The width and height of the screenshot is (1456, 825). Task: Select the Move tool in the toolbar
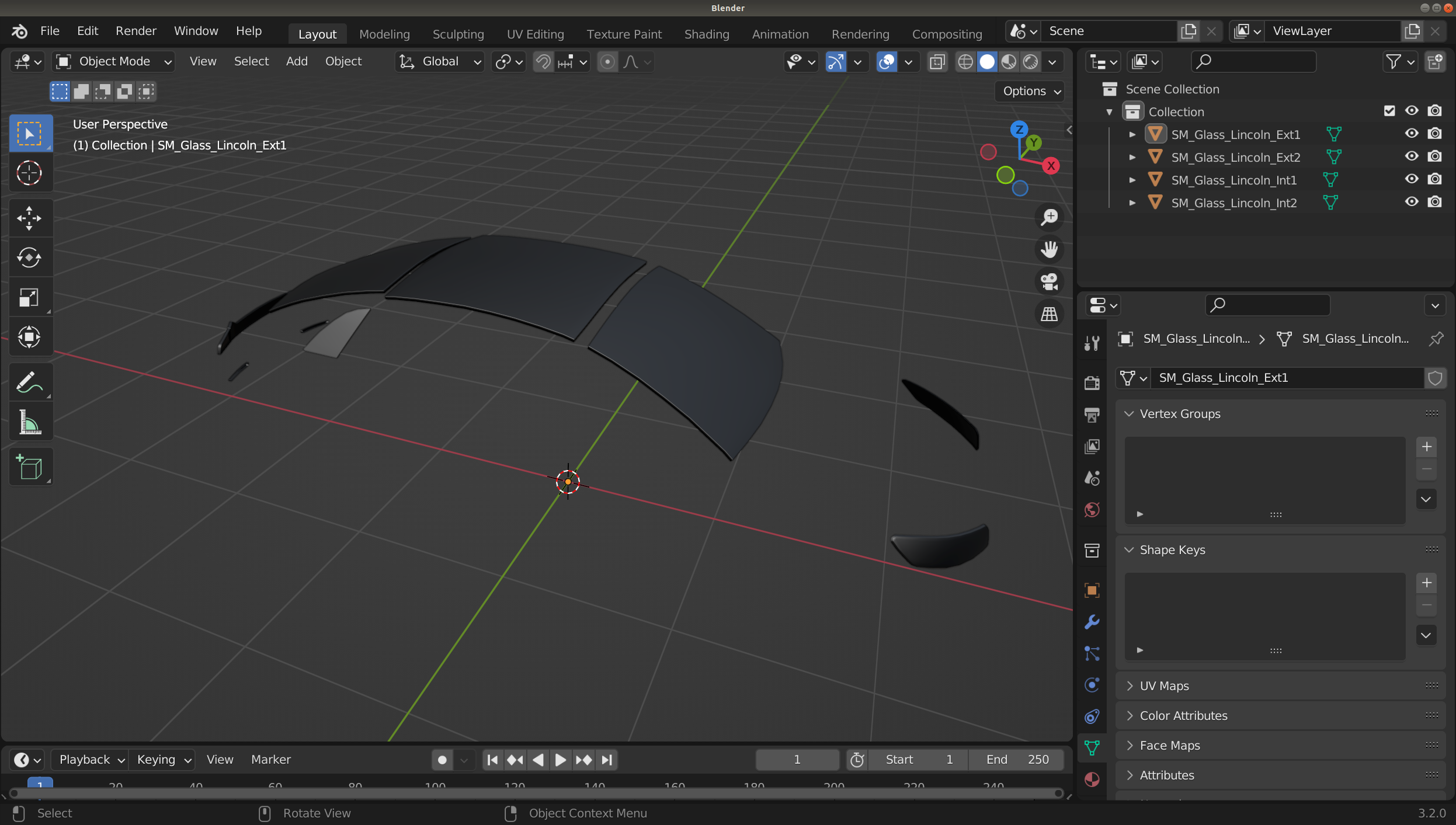pos(29,218)
